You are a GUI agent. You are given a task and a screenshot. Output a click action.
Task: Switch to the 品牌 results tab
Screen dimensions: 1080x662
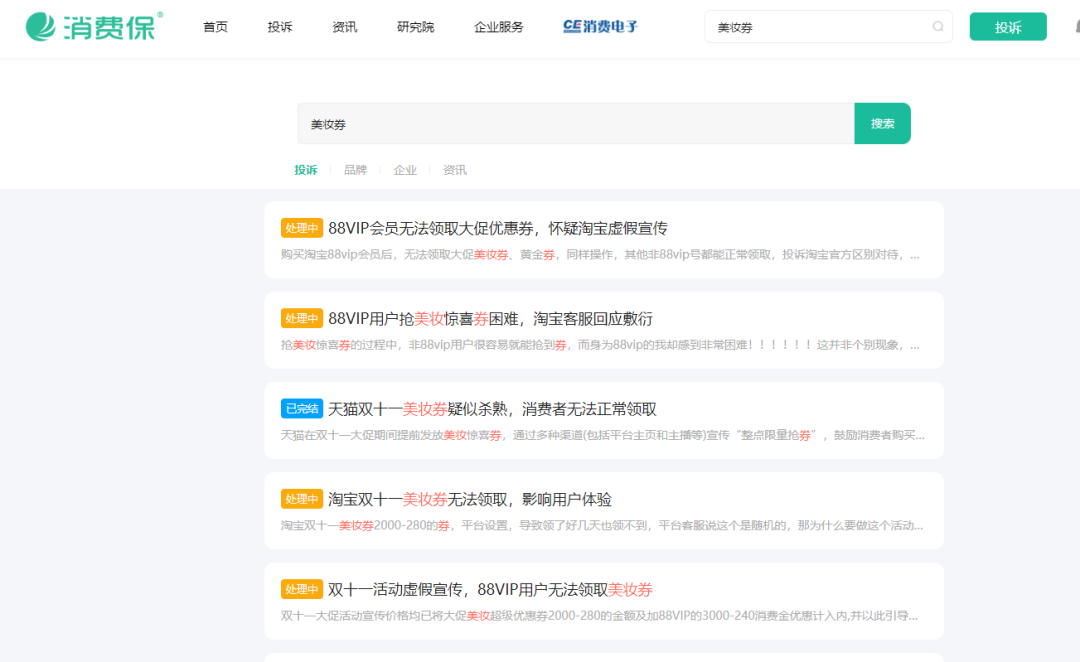click(355, 169)
